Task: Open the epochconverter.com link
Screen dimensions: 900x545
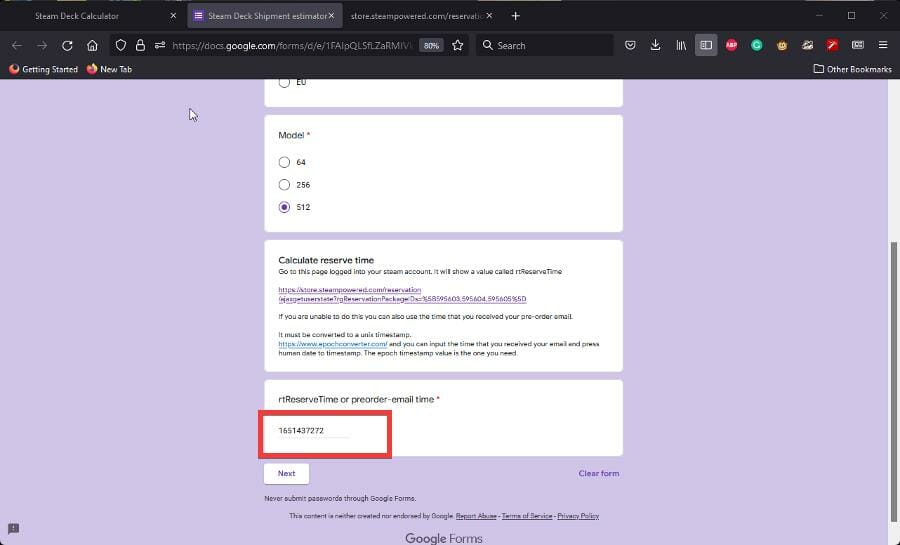Action: pyautogui.click(x=333, y=344)
